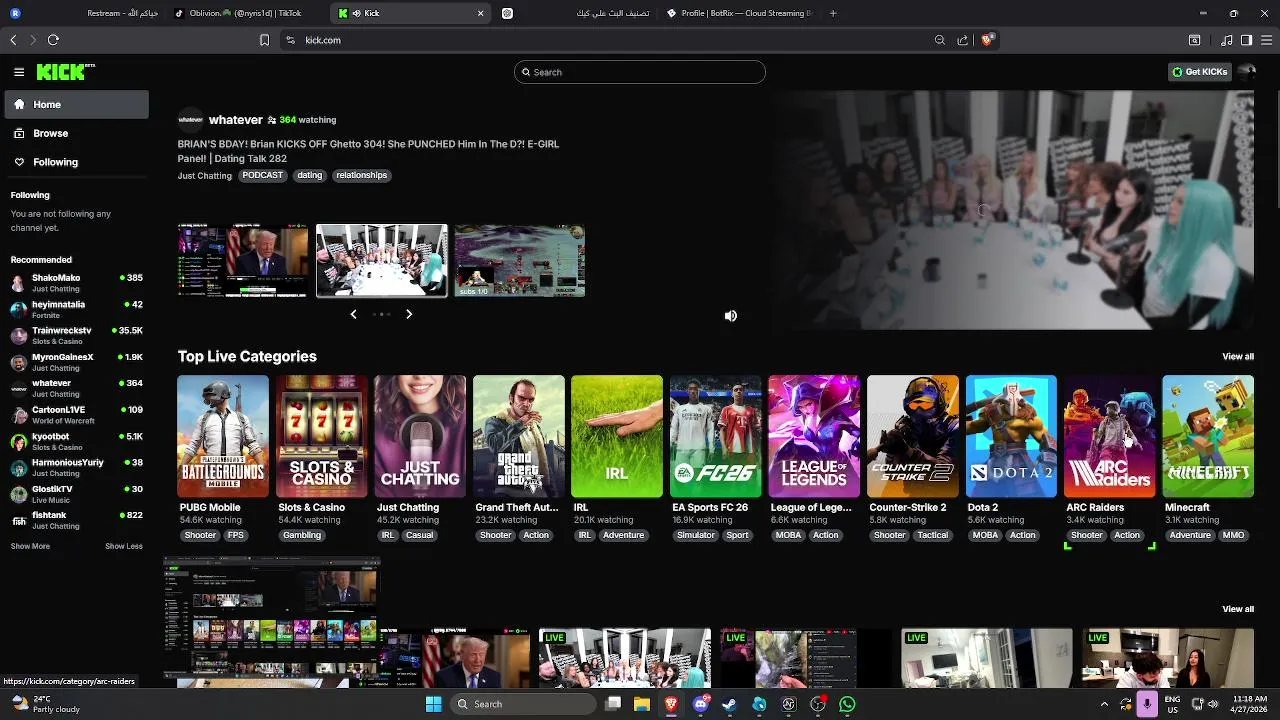Open the share icon in address bar
Image resolution: width=1280 pixels, height=720 pixels.
pyautogui.click(x=963, y=40)
